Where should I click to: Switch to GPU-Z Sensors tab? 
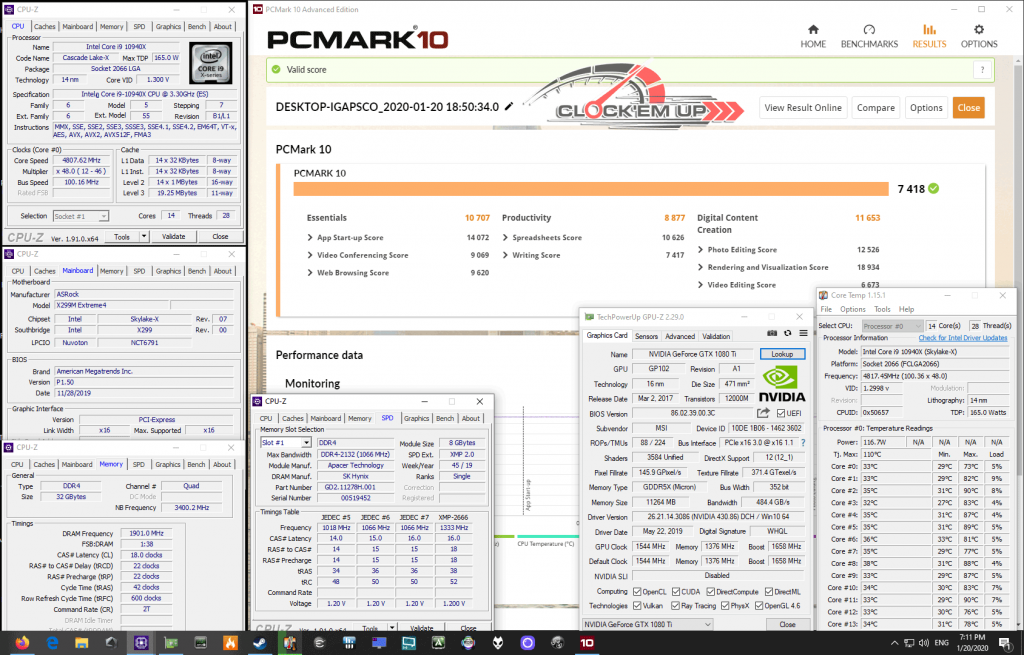pos(647,336)
